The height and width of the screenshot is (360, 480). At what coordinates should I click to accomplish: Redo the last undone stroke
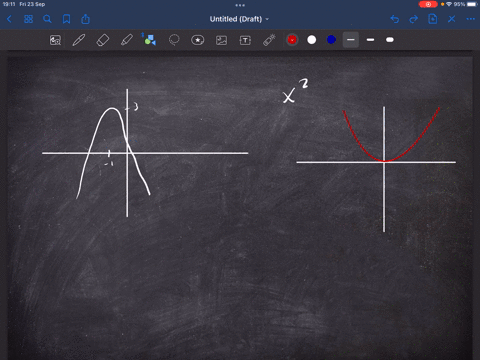click(413, 19)
